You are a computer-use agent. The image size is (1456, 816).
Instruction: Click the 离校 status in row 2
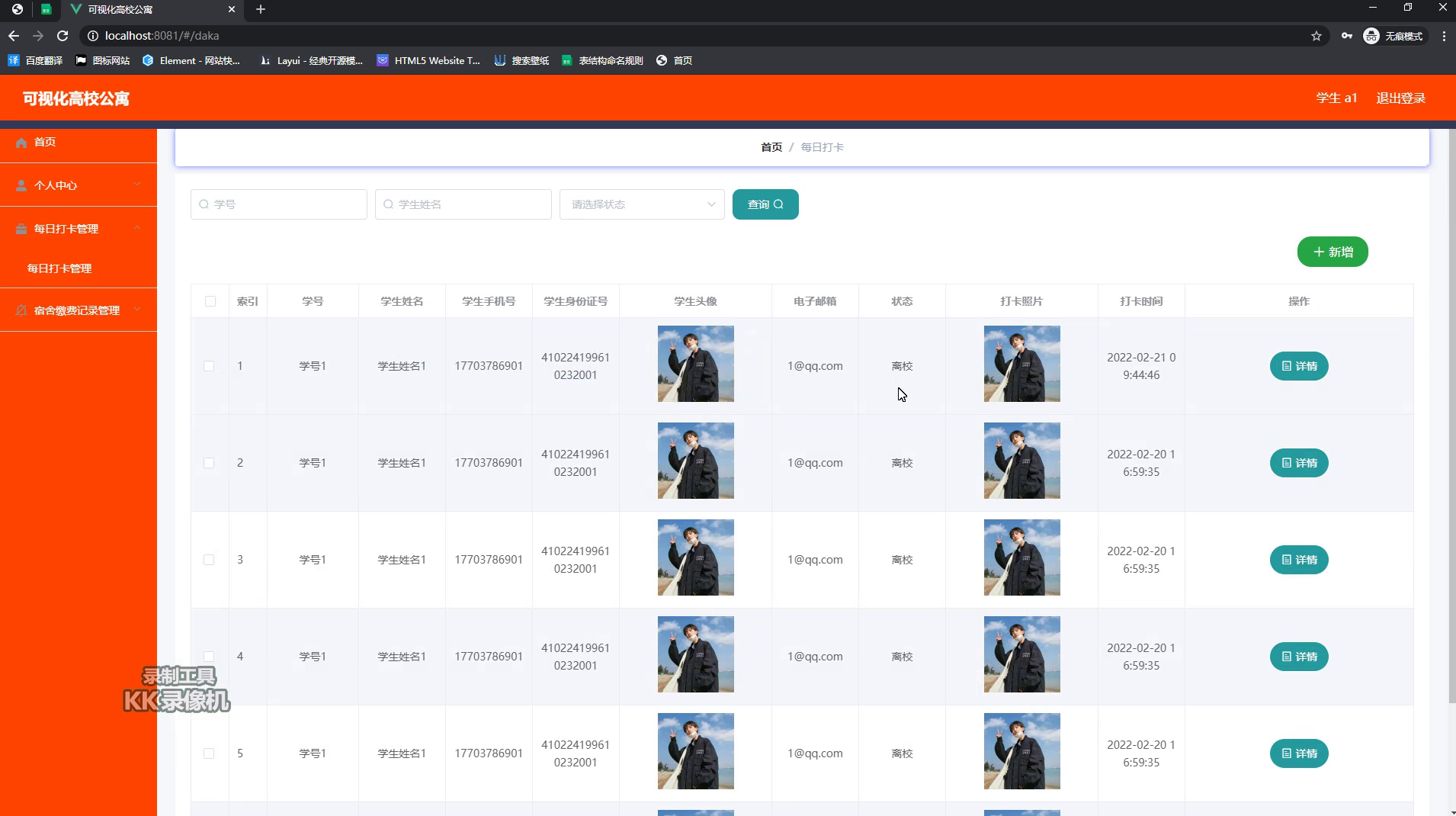click(x=902, y=463)
